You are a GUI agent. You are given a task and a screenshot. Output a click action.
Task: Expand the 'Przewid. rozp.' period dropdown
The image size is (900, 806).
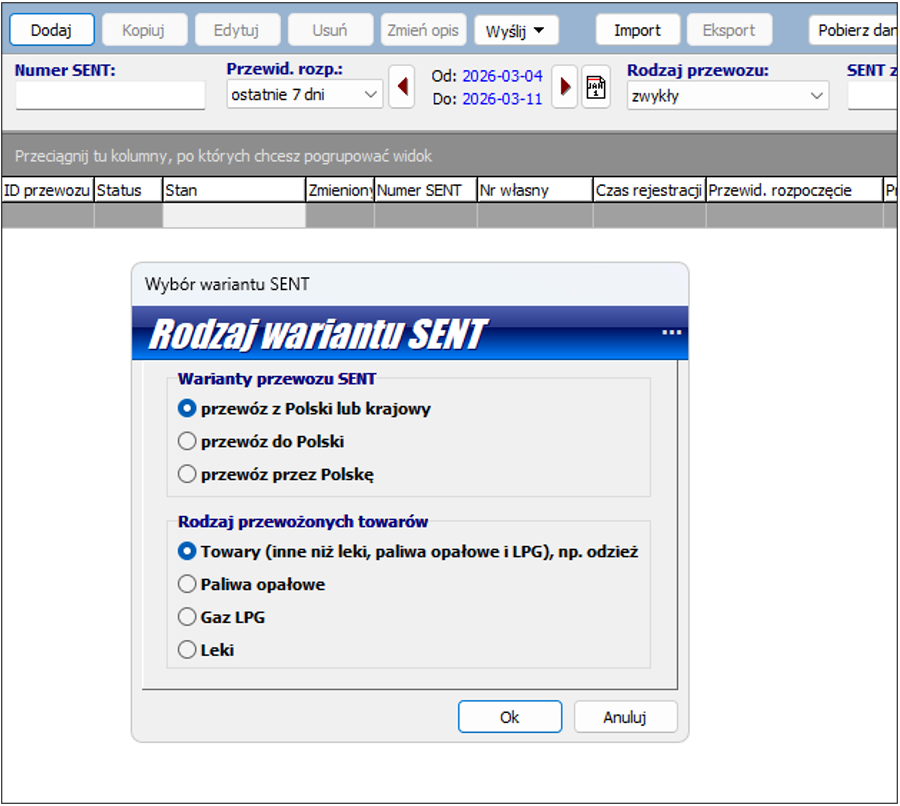coord(371,95)
